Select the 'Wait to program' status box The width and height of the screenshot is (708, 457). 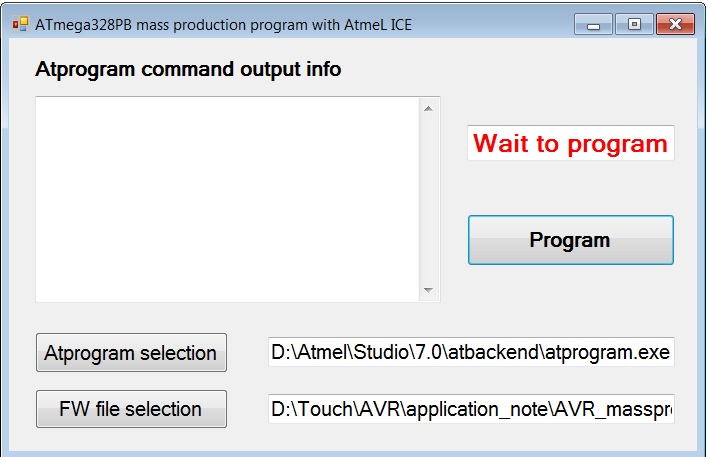coord(571,143)
